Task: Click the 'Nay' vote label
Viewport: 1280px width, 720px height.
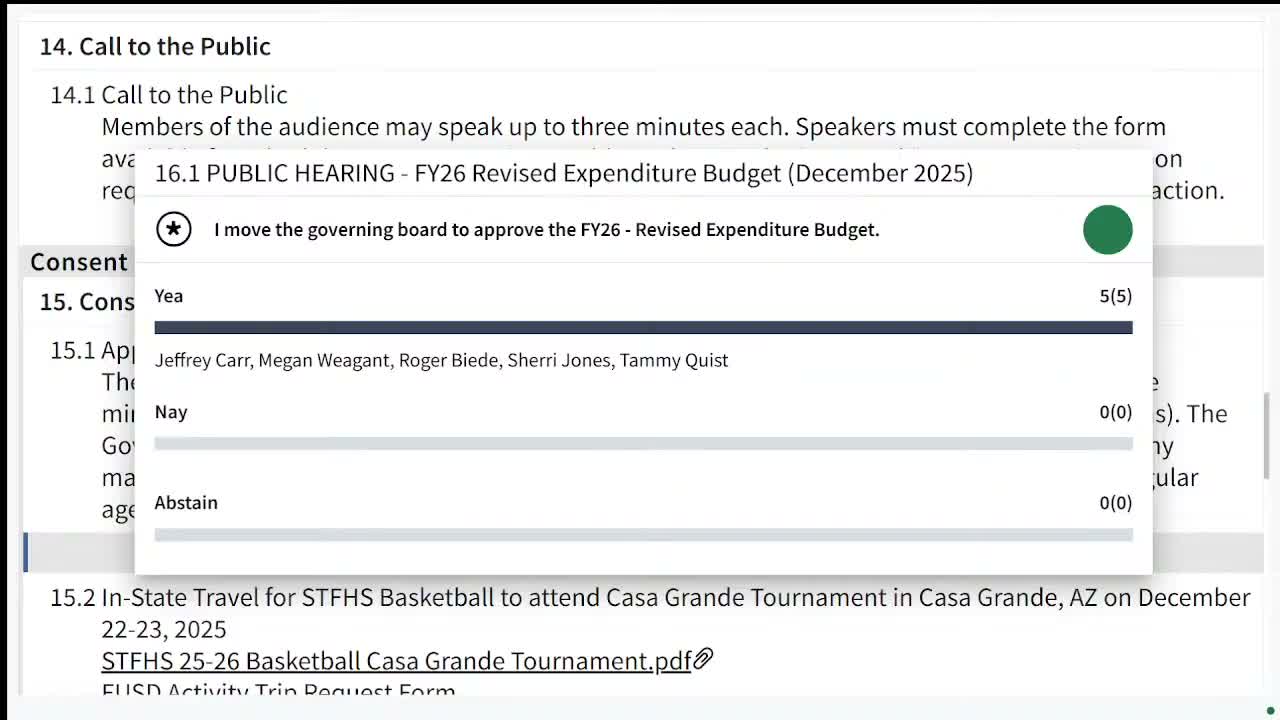Action: 171,412
